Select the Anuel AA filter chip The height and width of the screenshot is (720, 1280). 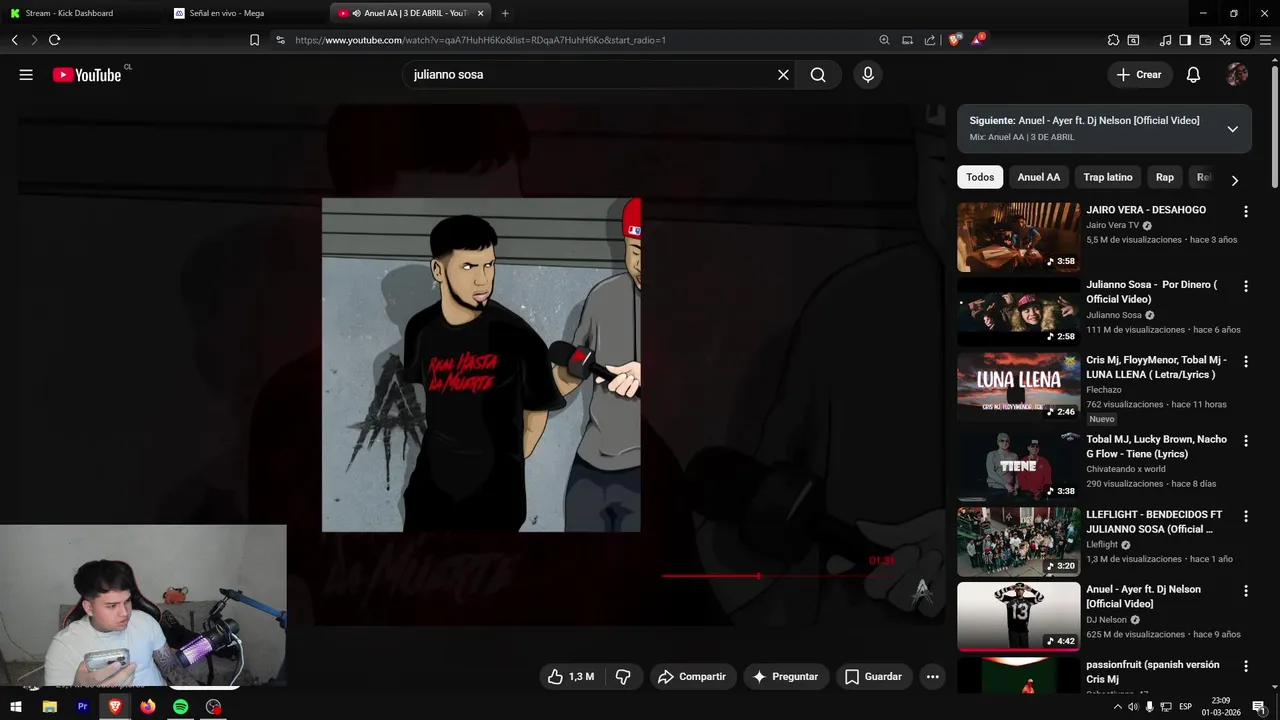(1038, 177)
